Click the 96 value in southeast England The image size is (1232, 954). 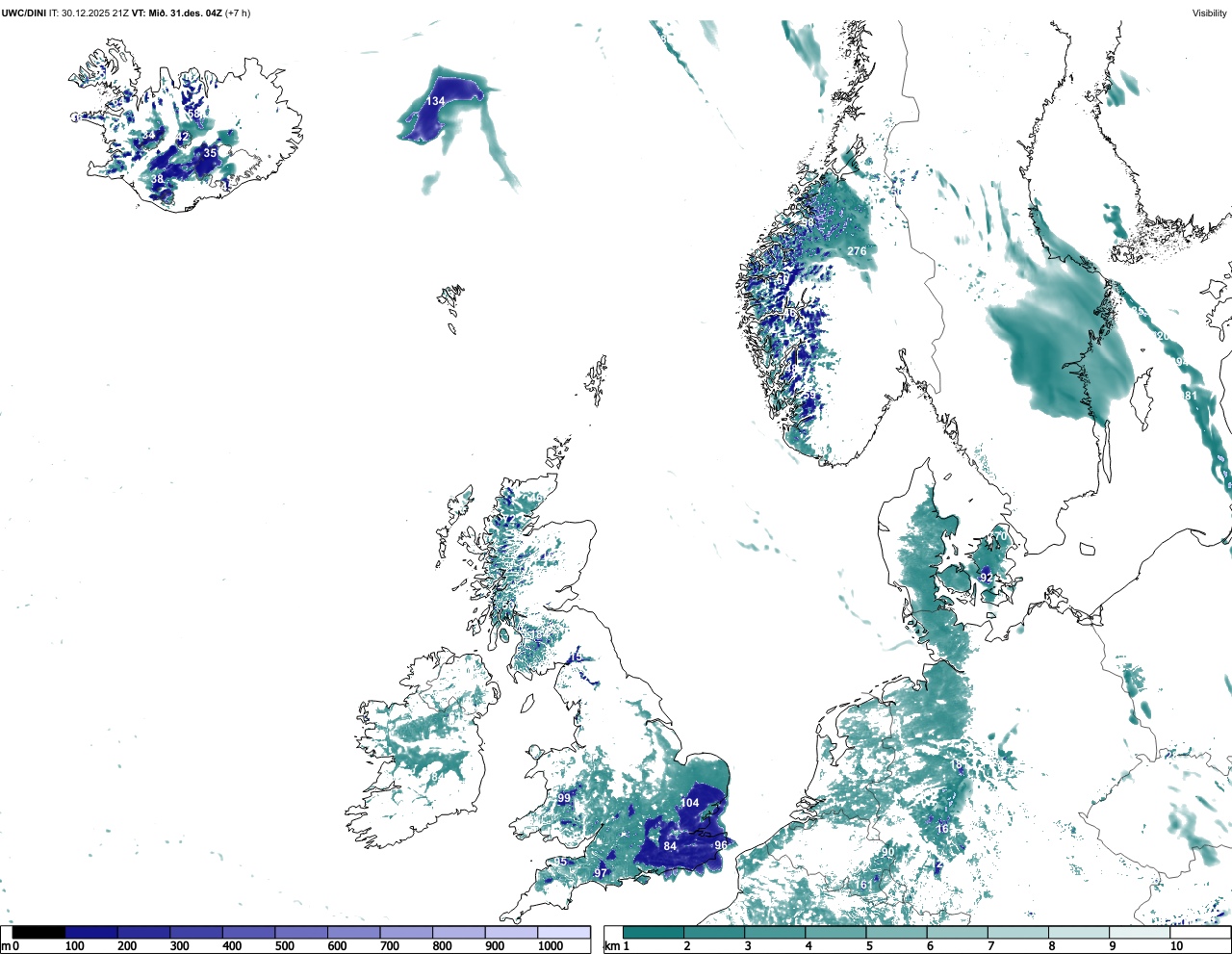point(721,845)
